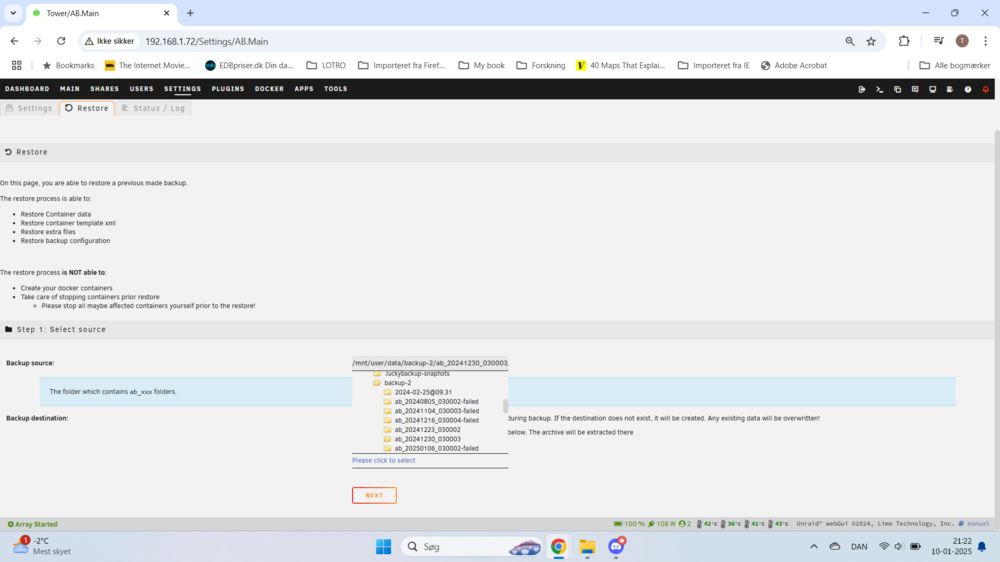Go back to previous page

(14, 41)
